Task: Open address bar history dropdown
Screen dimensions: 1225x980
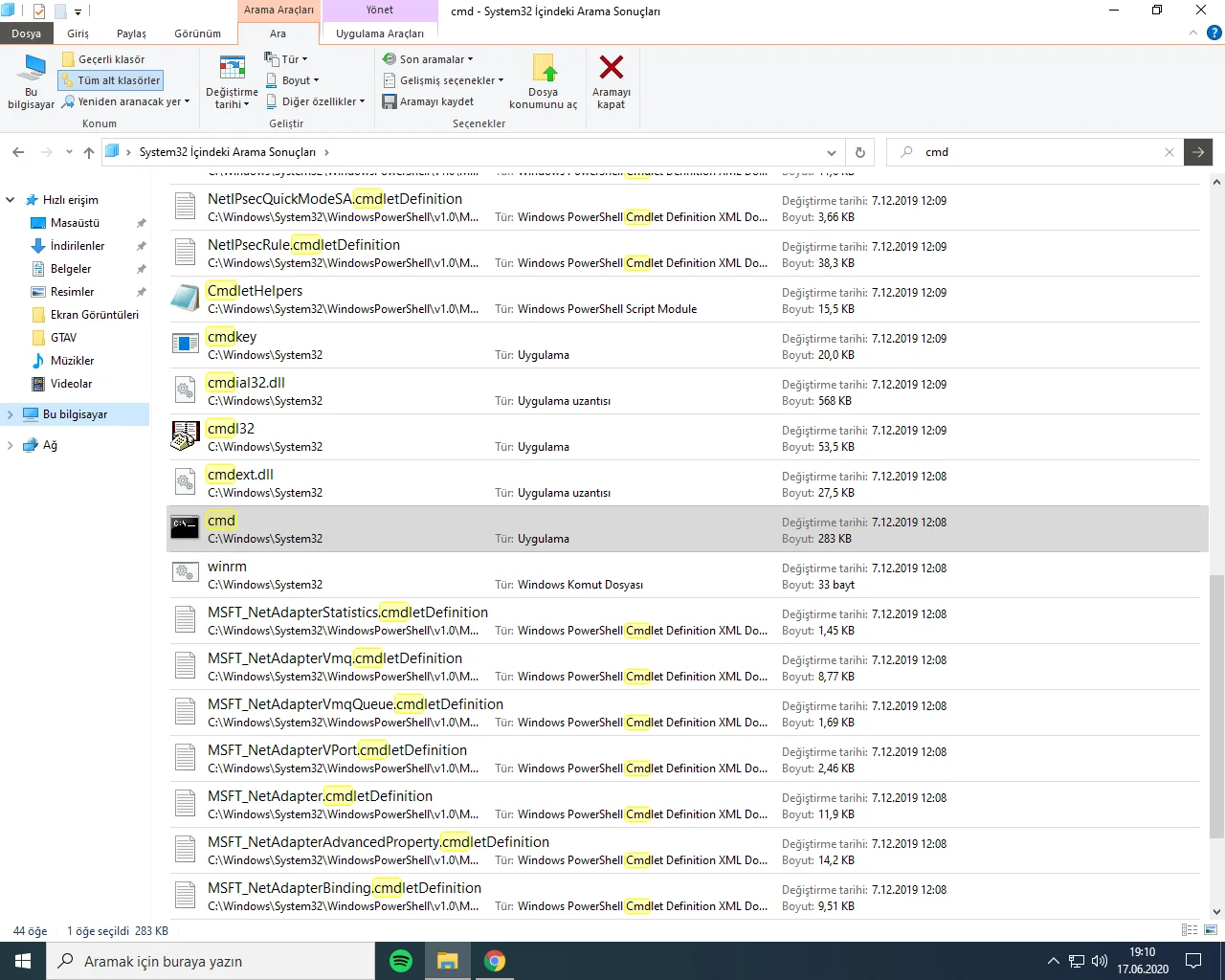Action: coord(831,152)
